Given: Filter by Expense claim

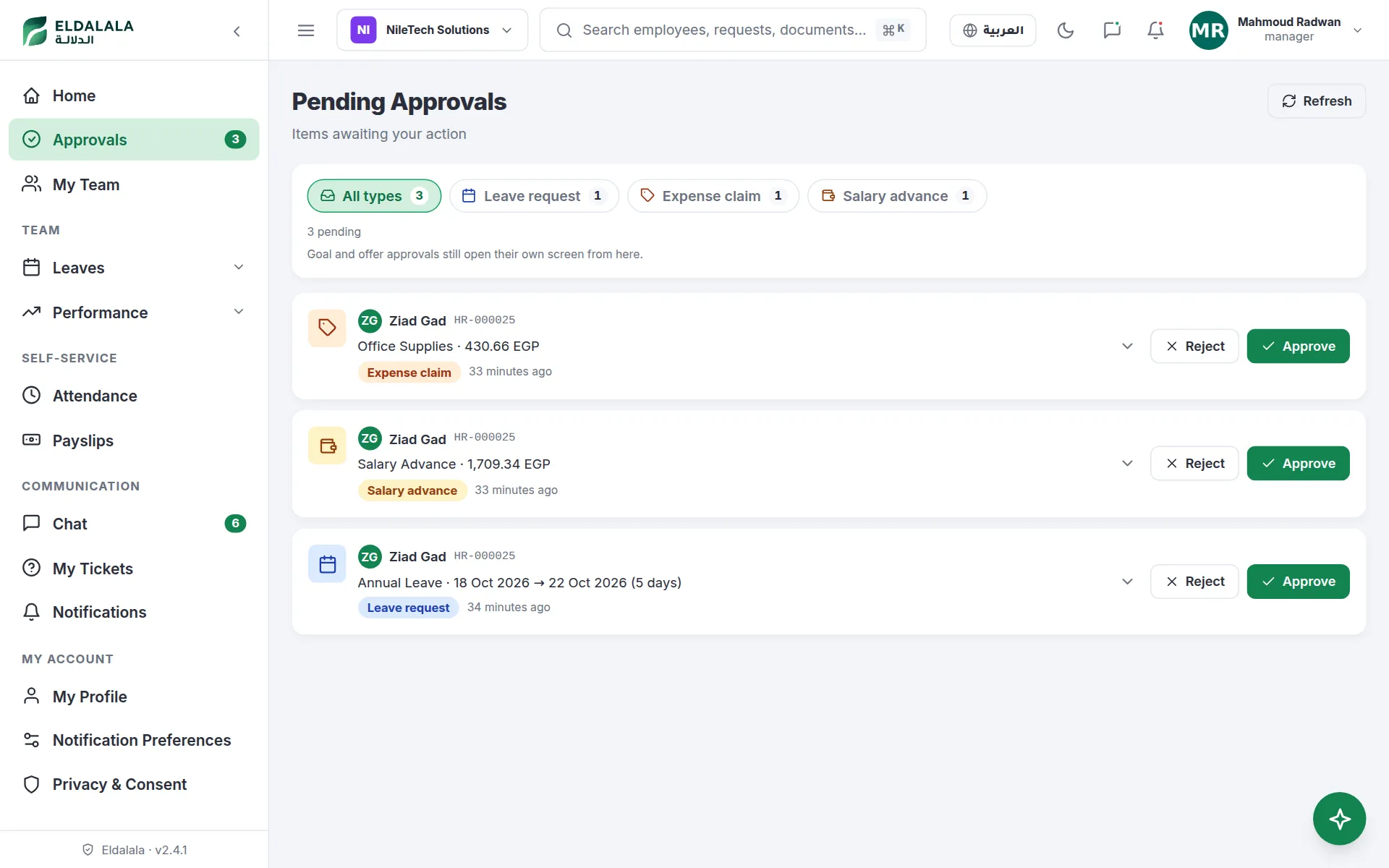Looking at the screenshot, I should [x=713, y=196].
